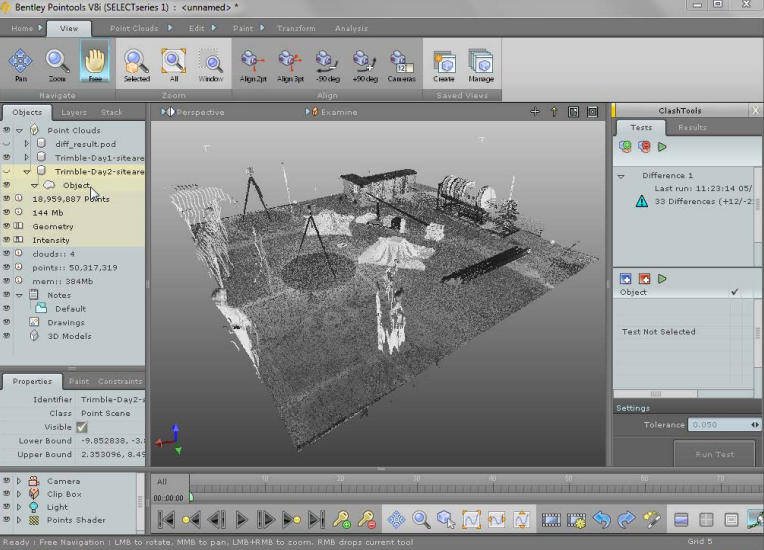The image size is (764, 550).
Task: Activate the Free navigation hand tool
Action: (95, 61)
